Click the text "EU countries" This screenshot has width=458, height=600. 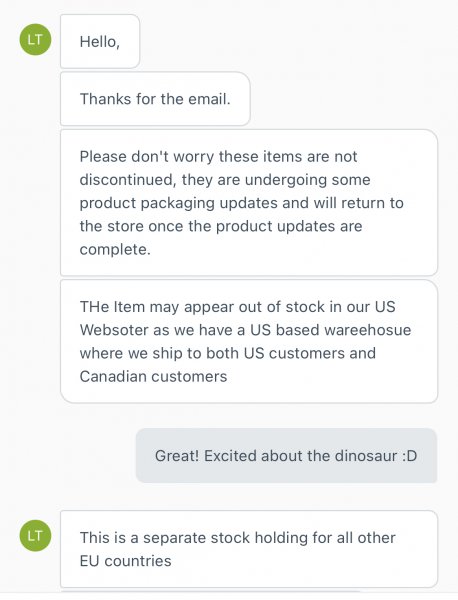click(126, 561)
